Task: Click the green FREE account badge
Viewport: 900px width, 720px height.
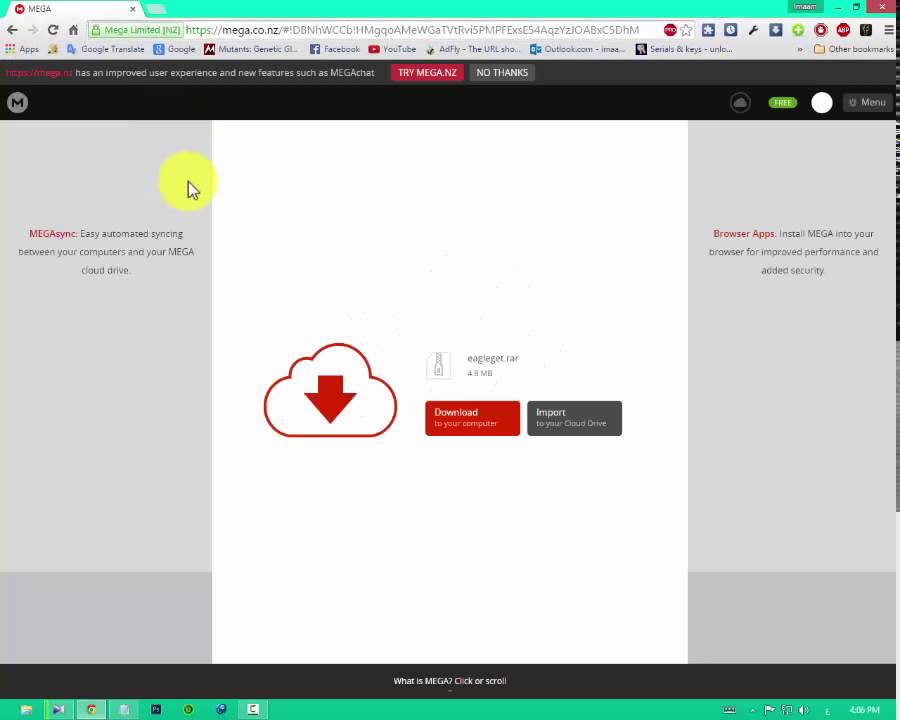Action: 782,102
